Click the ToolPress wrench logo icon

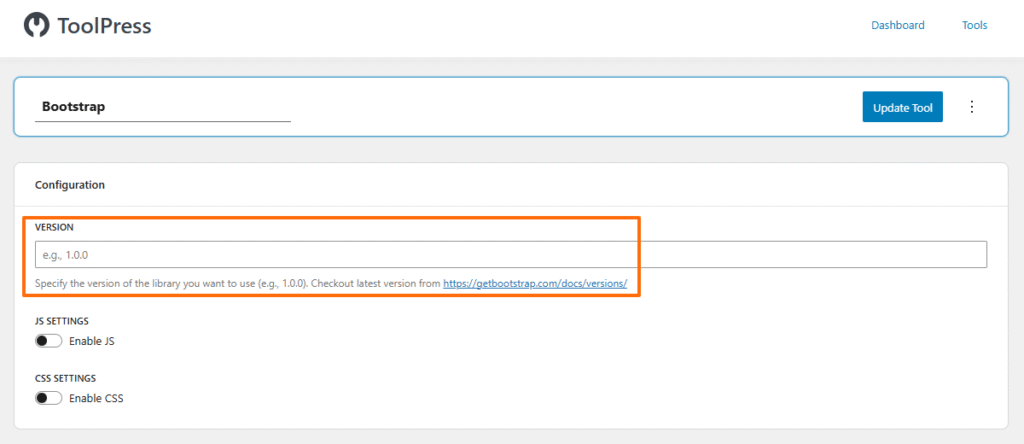click(37, 25)
